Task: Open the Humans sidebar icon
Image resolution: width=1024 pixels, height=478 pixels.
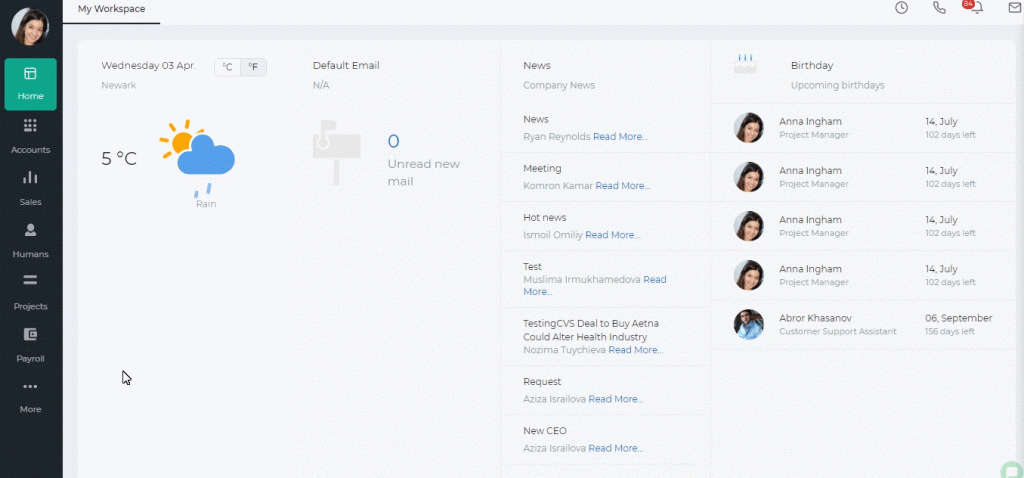Action: pos(30,230)
